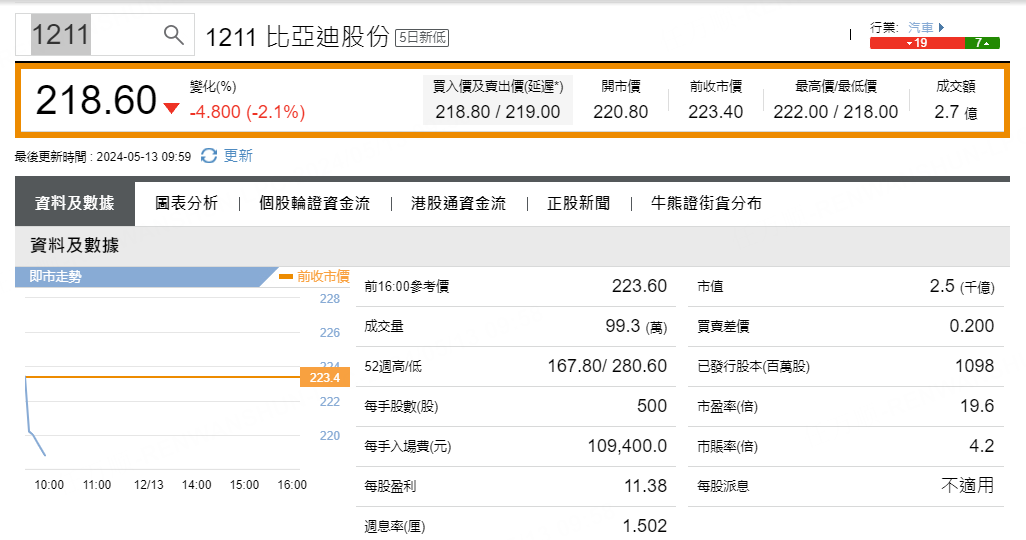1026x540 pixels.
Task: Click bid/ask value 218.80 / 219.00
Action: 498,112
